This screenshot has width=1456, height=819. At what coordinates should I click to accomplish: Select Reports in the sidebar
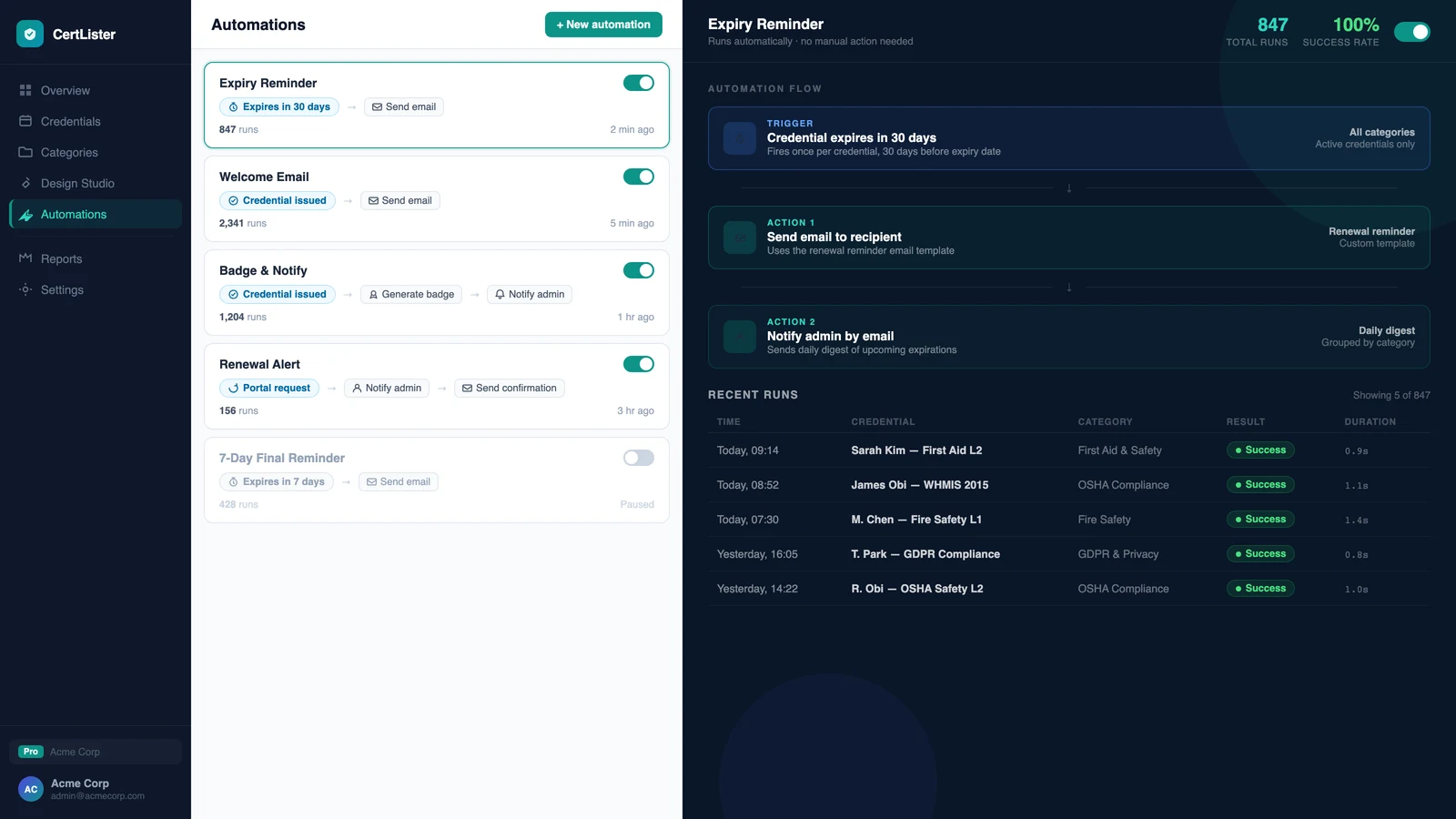pyautogui.click(x=96, y=258)
